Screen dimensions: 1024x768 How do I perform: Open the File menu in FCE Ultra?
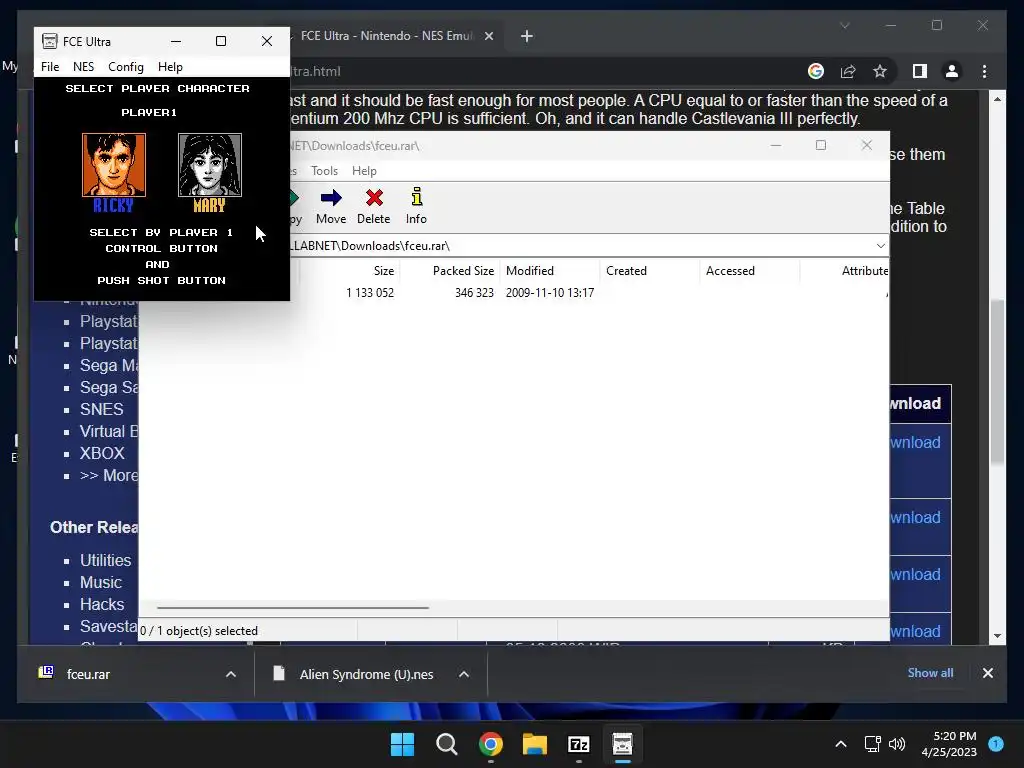(x=50, y=67)
